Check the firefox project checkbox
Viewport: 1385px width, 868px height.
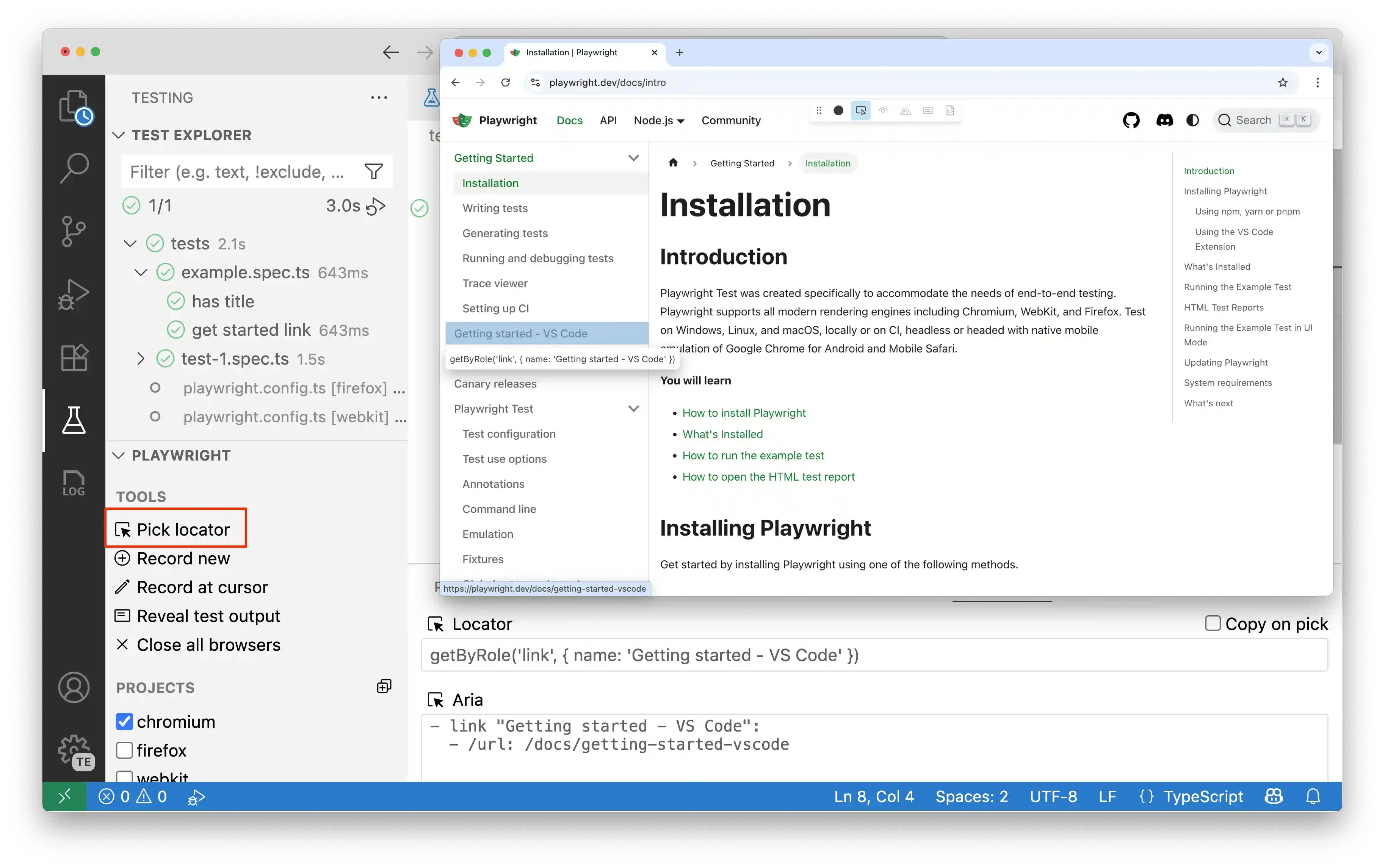coord(125,750)
